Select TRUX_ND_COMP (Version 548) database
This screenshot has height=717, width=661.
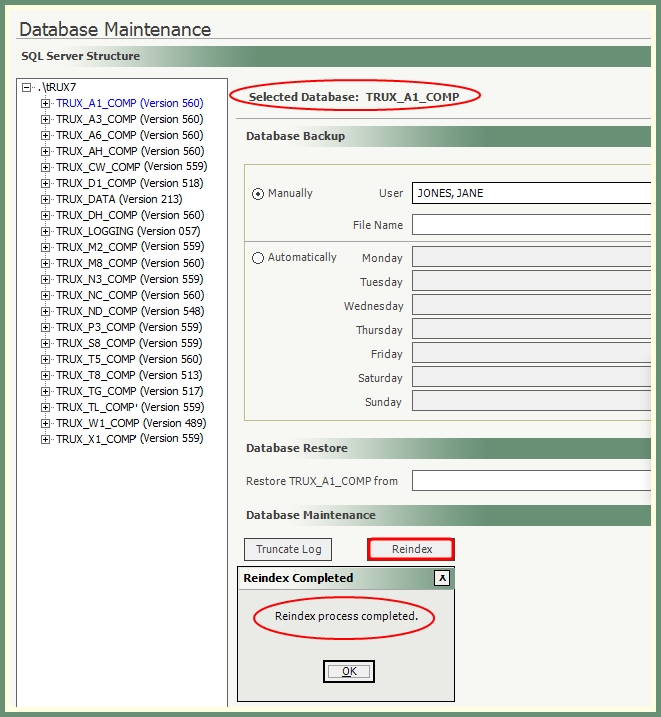pyautogui.click(x=129, y=311)
